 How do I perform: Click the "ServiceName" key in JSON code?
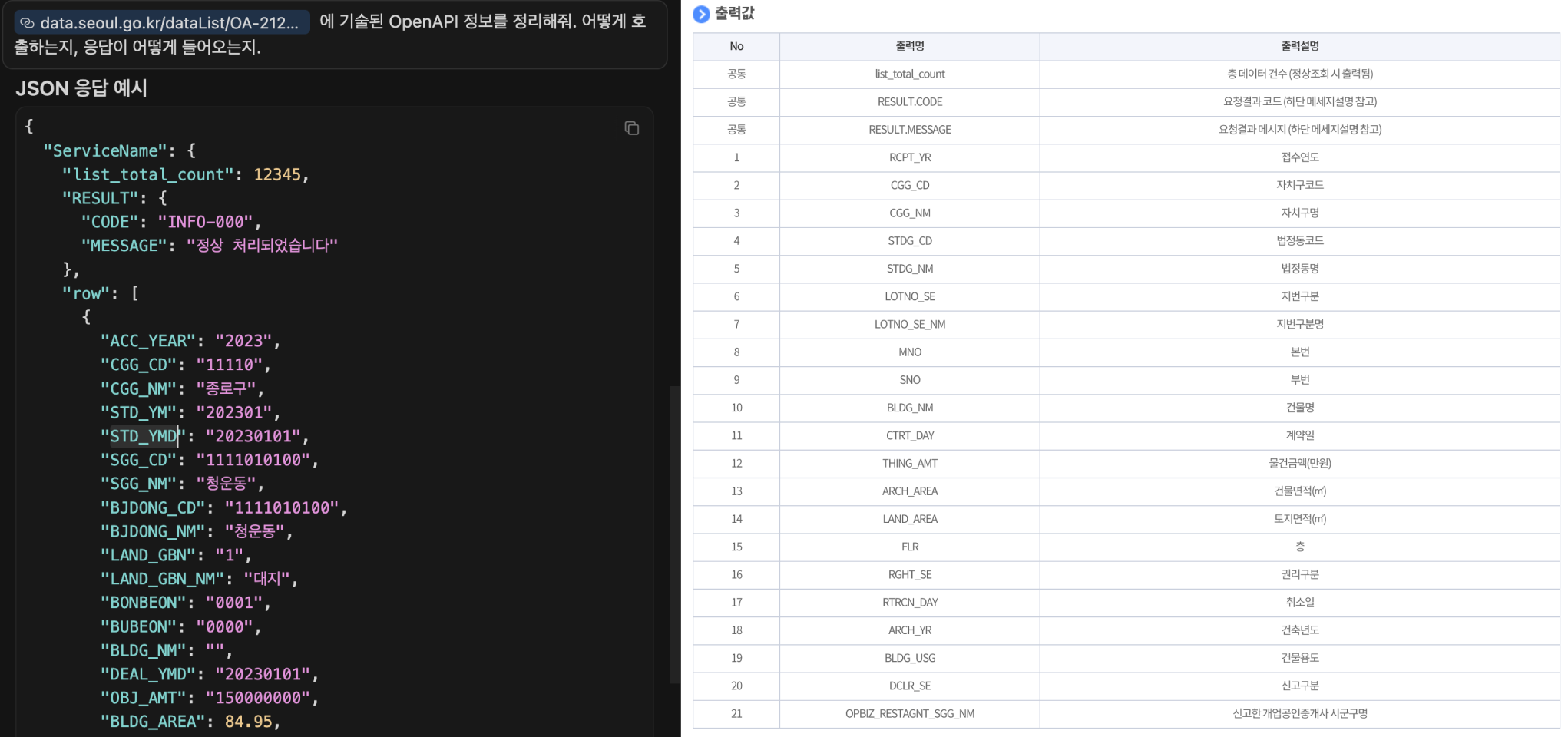pos(105,151)
